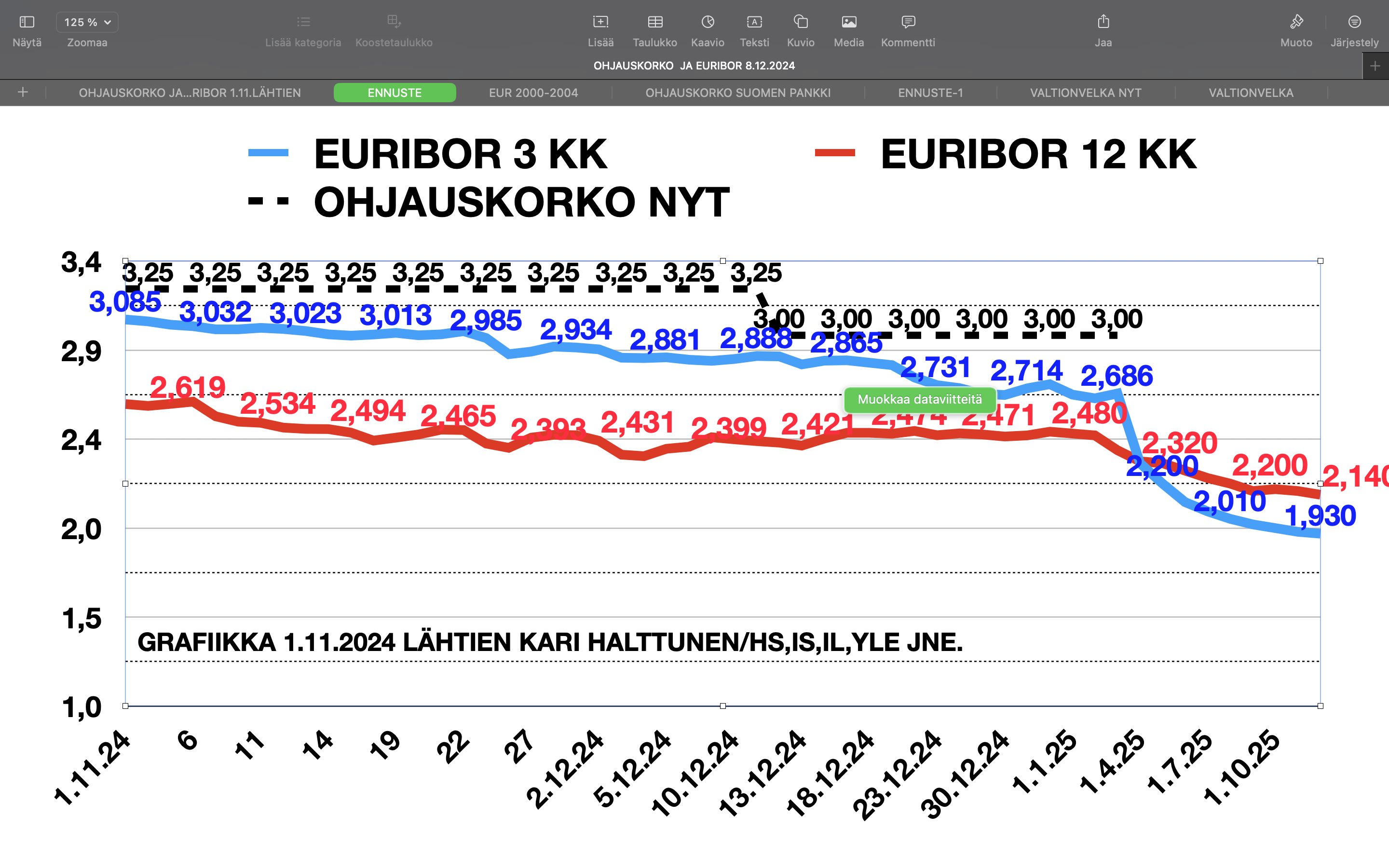Insert a Teksti text box
1389x868 pixels.
click(x=754, y=22)
